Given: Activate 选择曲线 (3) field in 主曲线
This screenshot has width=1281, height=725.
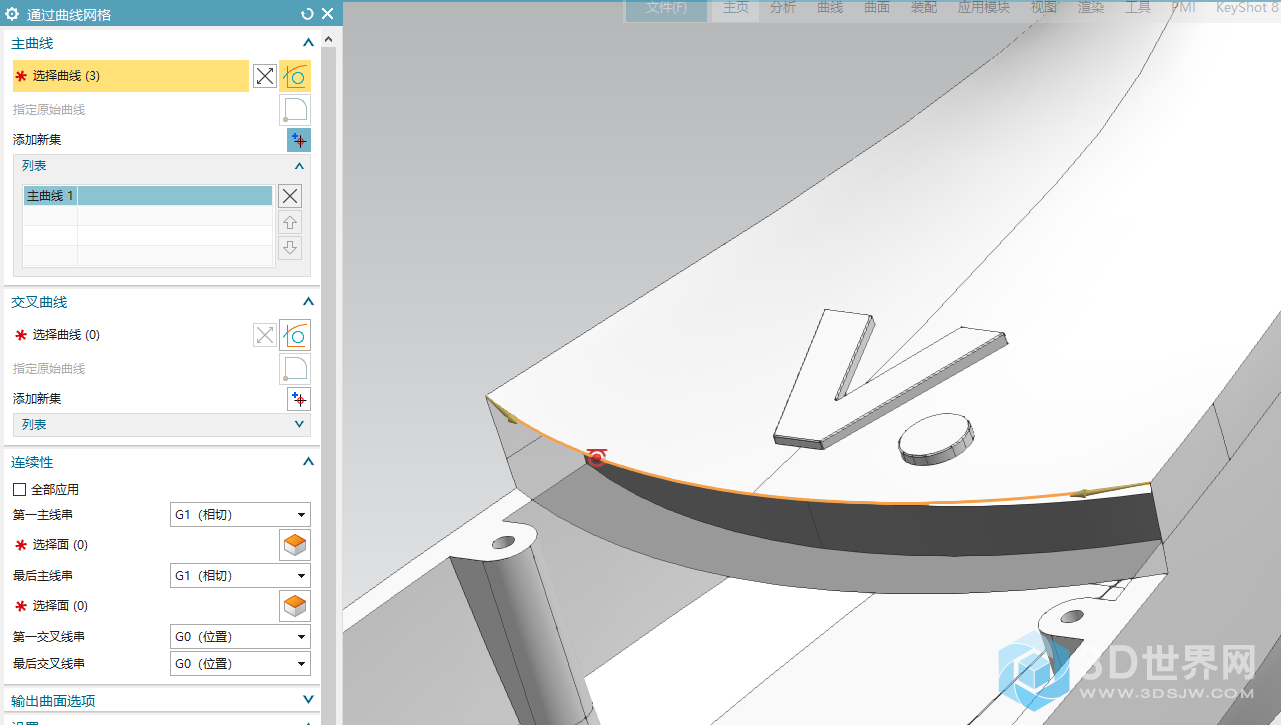Looking at the screenshot, I should [131, 76].
